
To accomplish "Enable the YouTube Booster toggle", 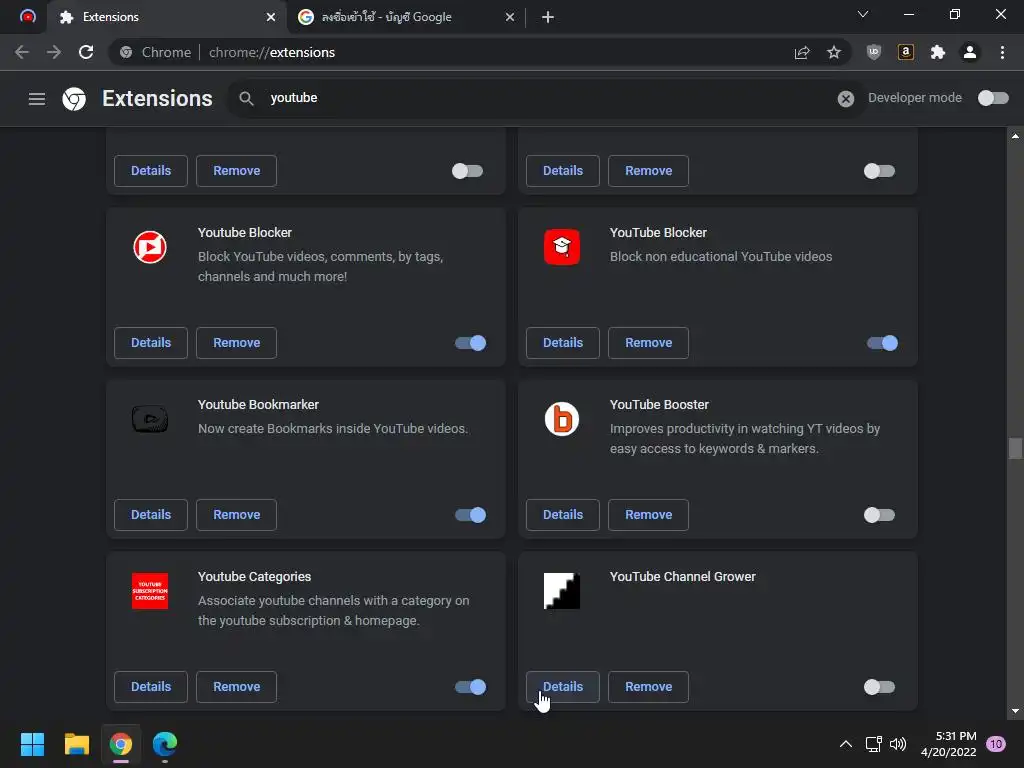I will pos(879,515).
